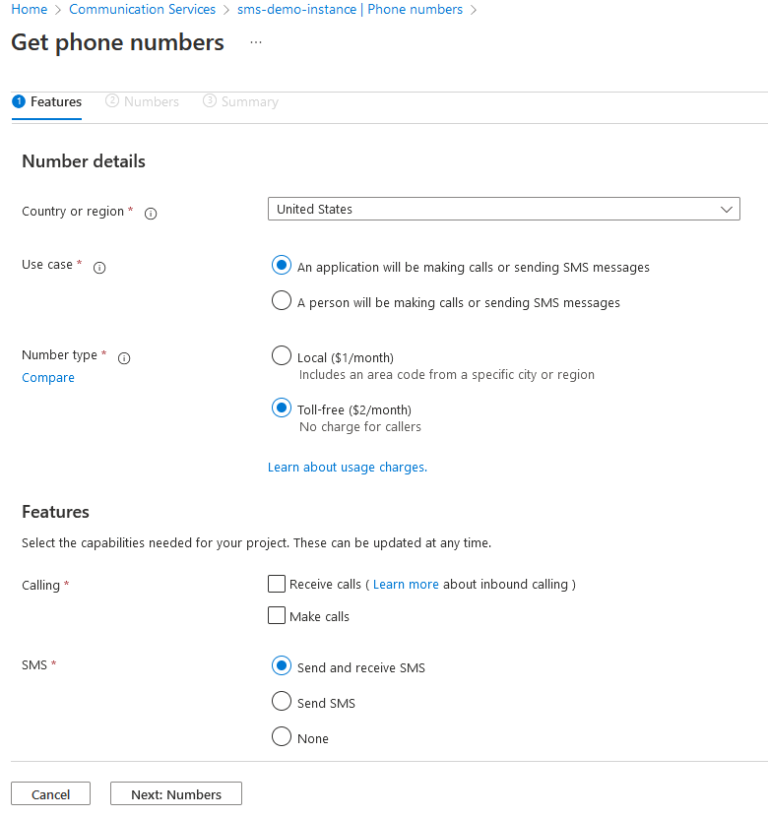Select the Local ($1/month) number type
This screenshot has width=768, height=817.
point(281,355)
